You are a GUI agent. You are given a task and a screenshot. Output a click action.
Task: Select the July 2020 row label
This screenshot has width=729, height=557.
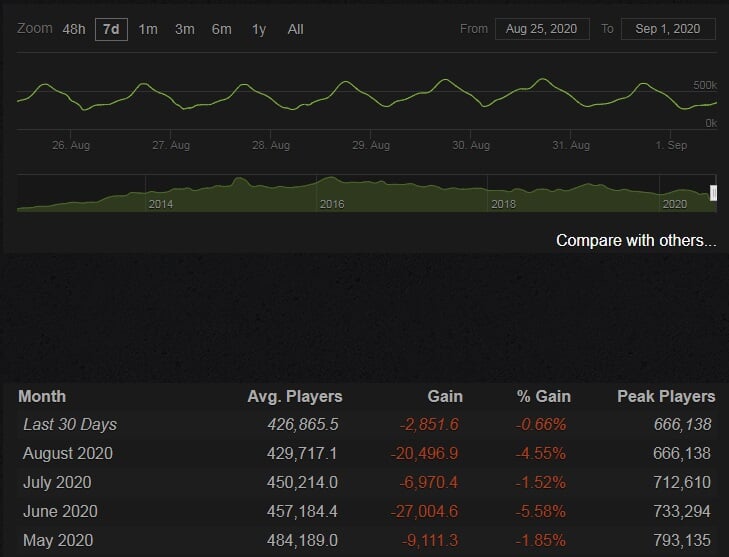coord(57,482)
